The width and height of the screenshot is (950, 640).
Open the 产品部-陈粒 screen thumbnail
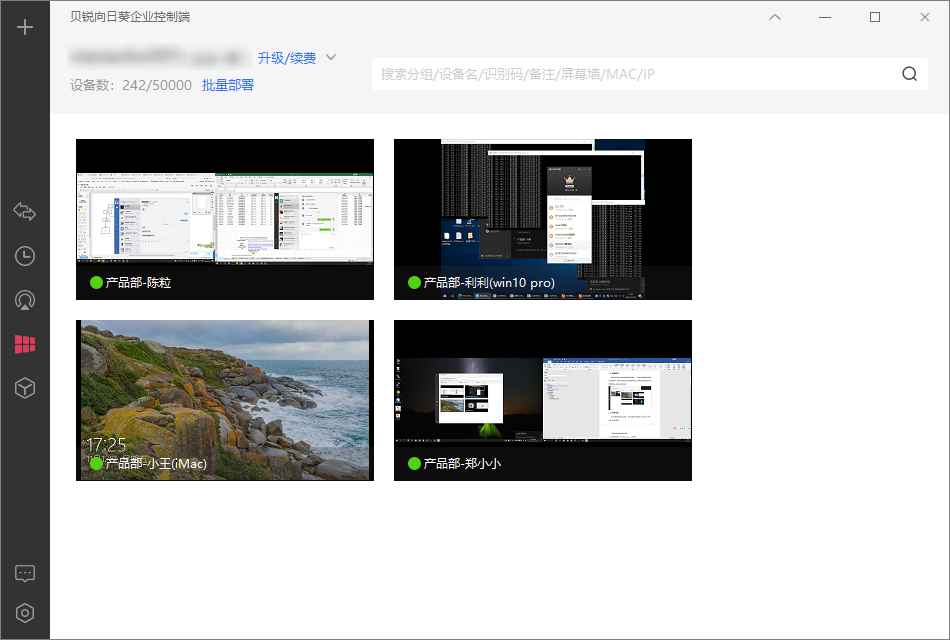point(225,219)
